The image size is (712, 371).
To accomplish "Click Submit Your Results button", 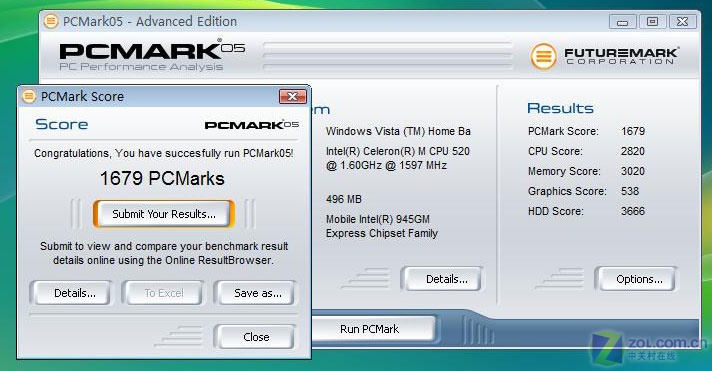I will tap(163, 214).
